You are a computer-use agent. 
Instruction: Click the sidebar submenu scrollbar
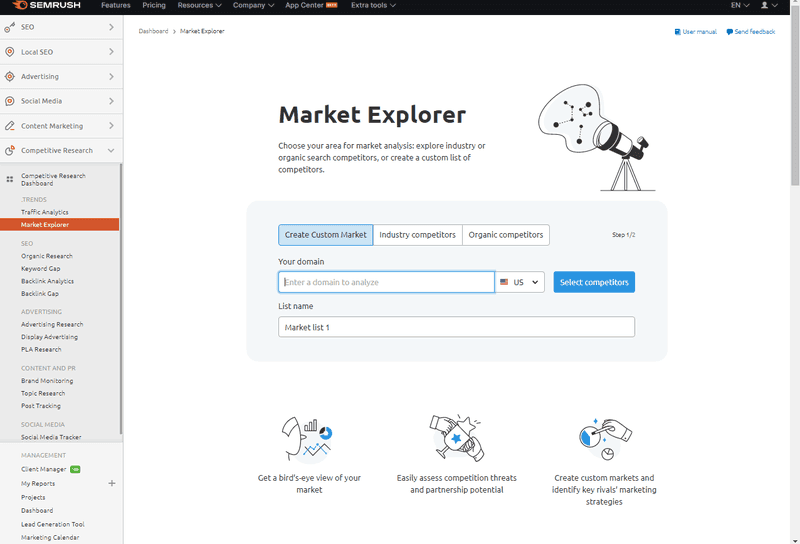[121, 299]
